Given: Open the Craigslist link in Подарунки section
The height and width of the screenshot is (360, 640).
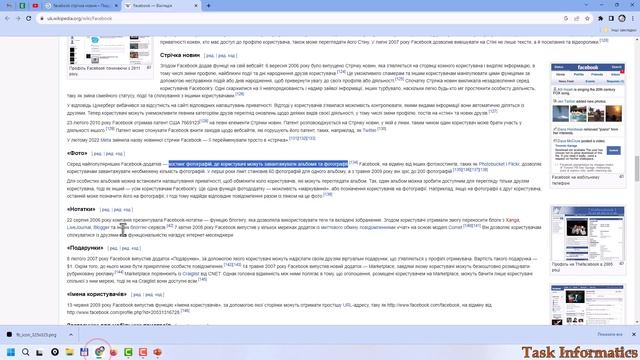Looking at the screenshot, I should click(x=191, y=274).
